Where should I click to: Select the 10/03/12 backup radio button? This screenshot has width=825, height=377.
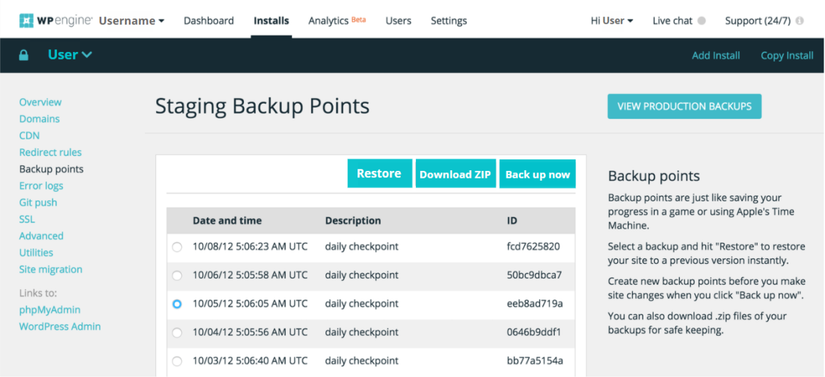click(x=177, y=361)
